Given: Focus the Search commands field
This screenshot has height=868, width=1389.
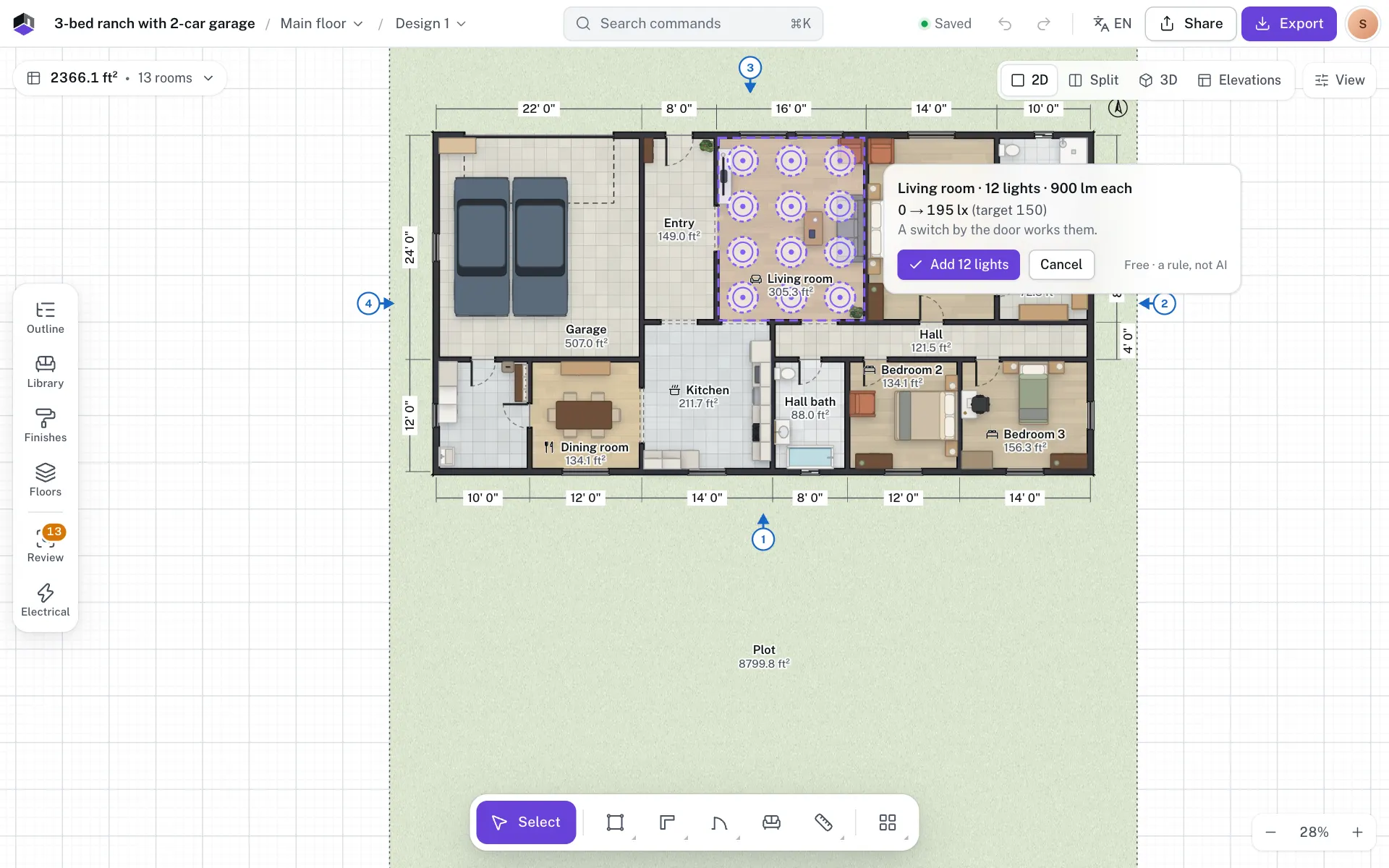Looking at the screenshot, I should click(x=693, y=24).
